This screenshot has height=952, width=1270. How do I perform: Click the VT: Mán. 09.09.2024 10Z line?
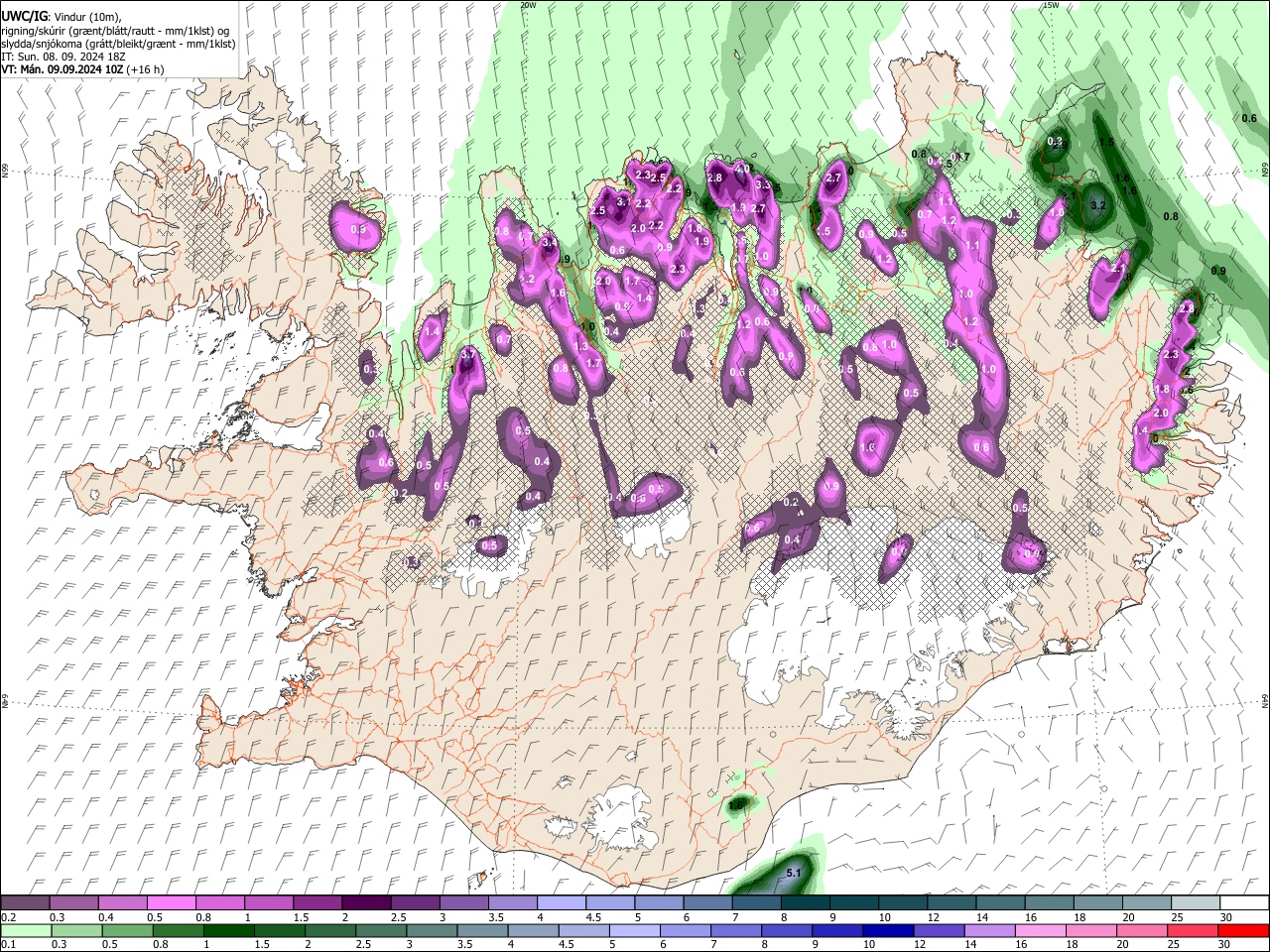coord(82,69)
